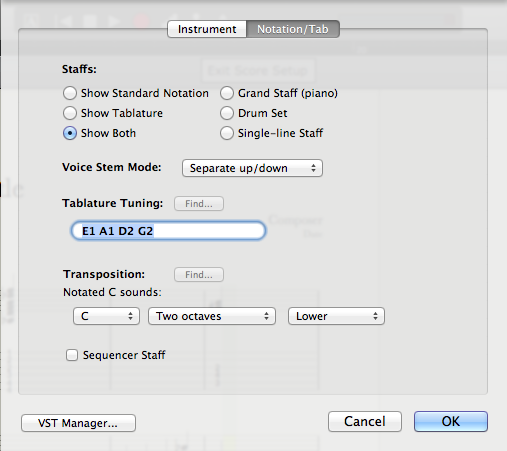This screenshot has width=507, height=451.
Task: Select Show Standard Notation radio button
Action: click(70, 93)
